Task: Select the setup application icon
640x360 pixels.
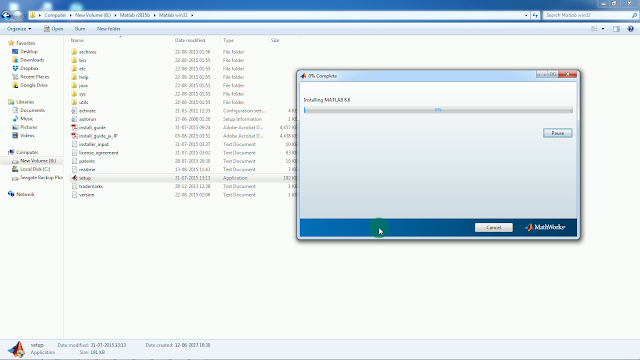Action: pos(74,178)
